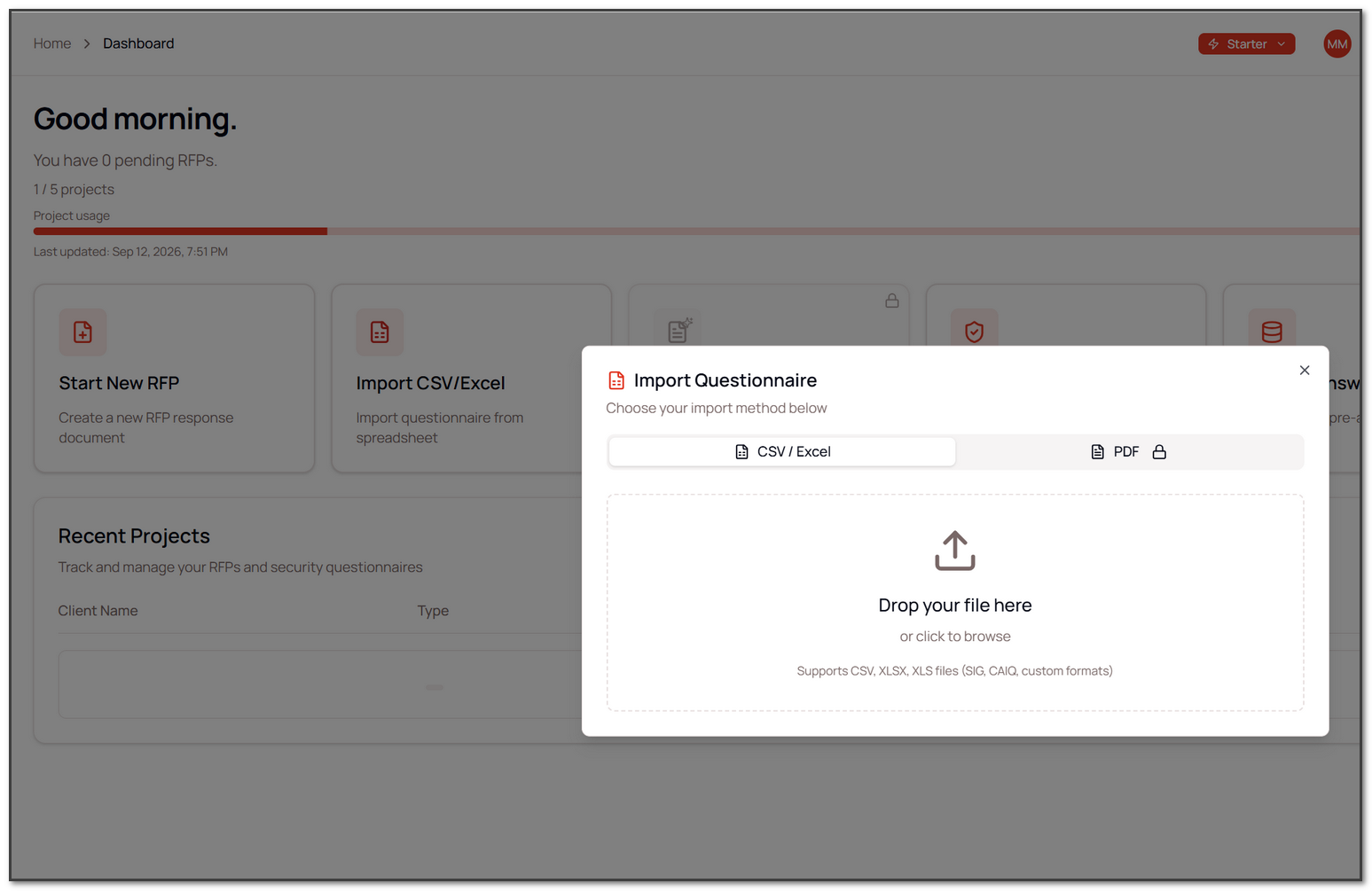Viewport: 1372px width, 891px height.
Task: Click the Start New RFP card icon
Action: pos(82,332)
